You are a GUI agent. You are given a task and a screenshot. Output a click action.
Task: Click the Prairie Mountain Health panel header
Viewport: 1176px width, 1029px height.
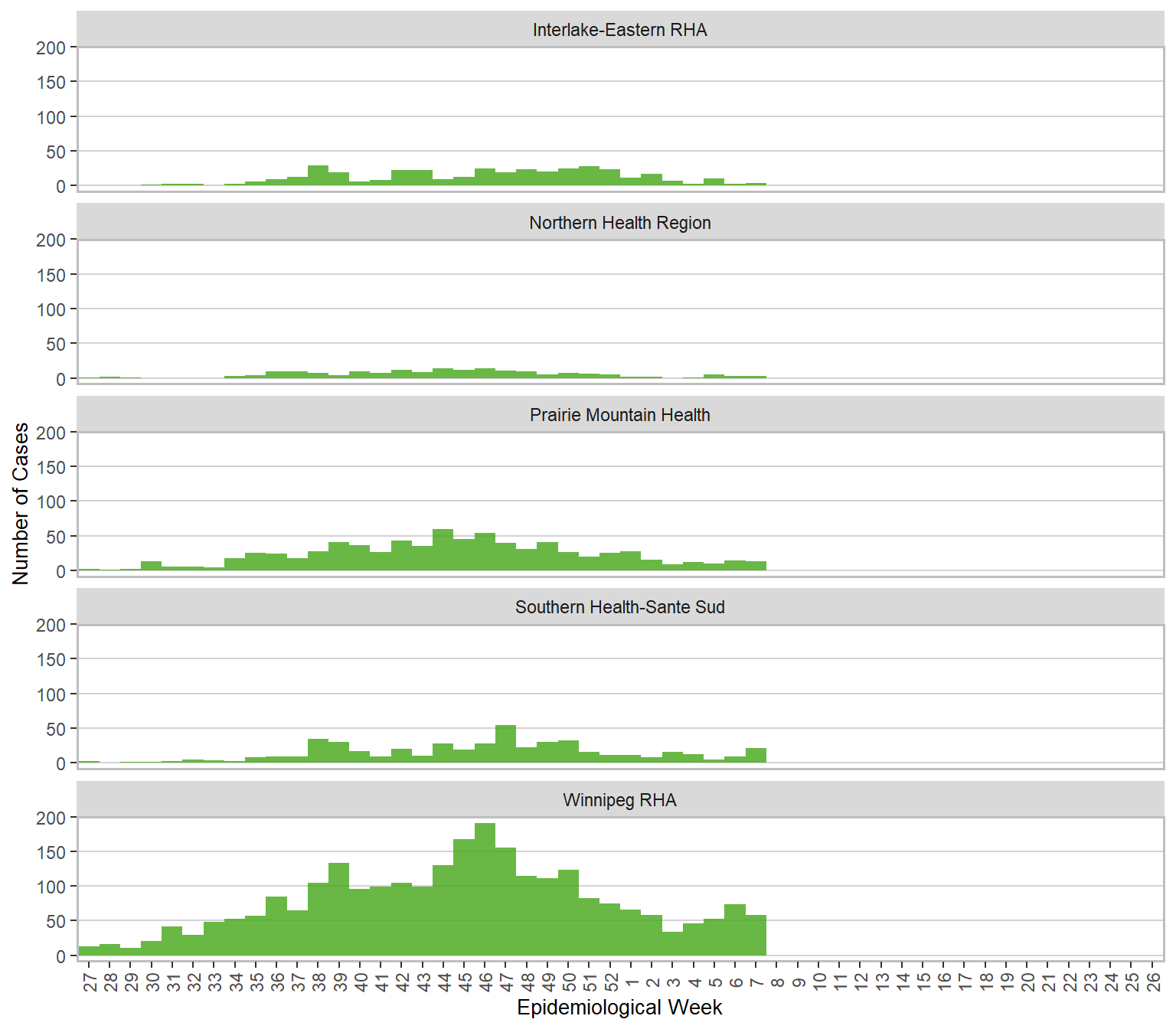coord(619,415)
